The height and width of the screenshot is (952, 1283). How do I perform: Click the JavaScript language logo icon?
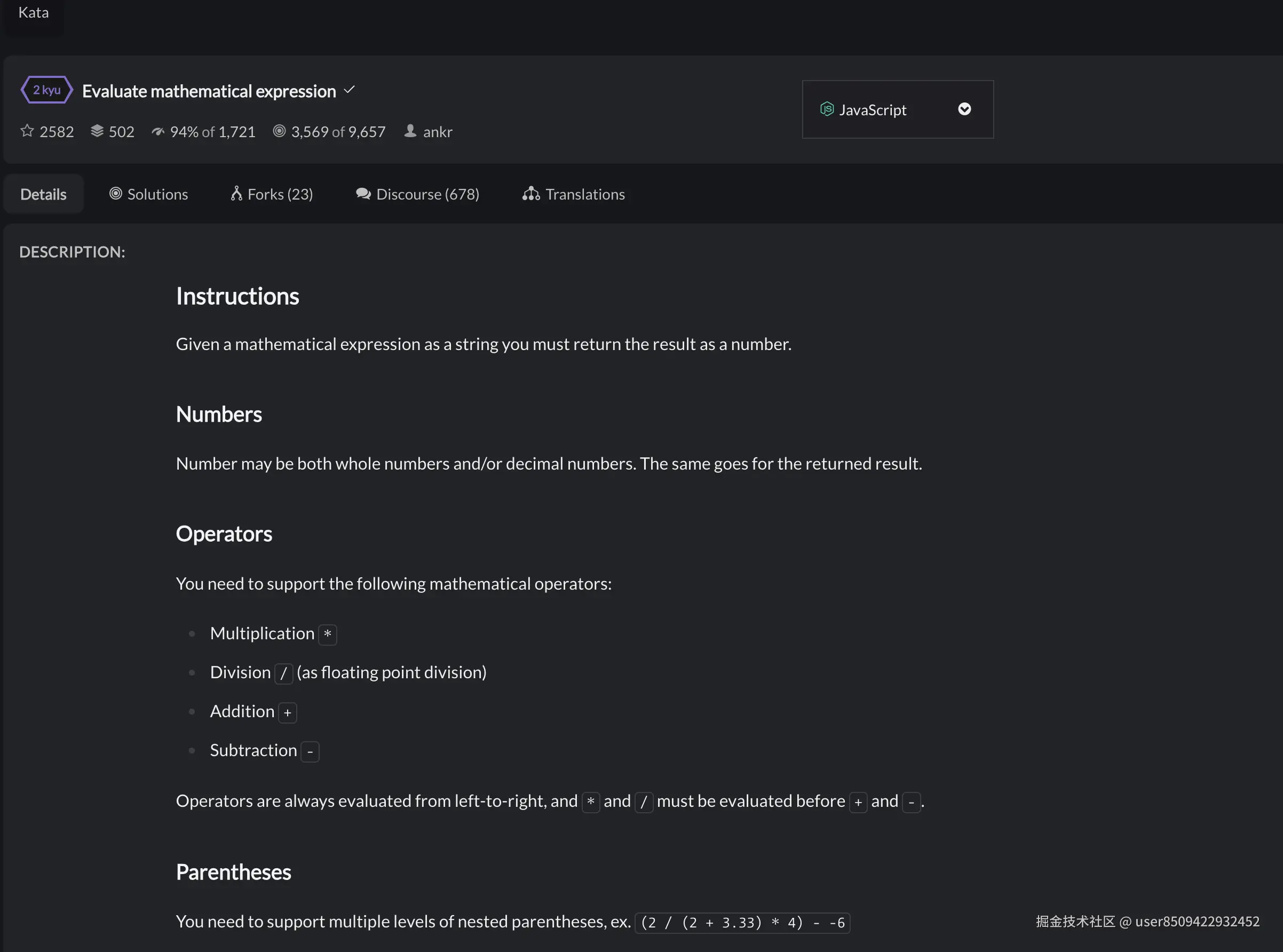coord(827,109)
